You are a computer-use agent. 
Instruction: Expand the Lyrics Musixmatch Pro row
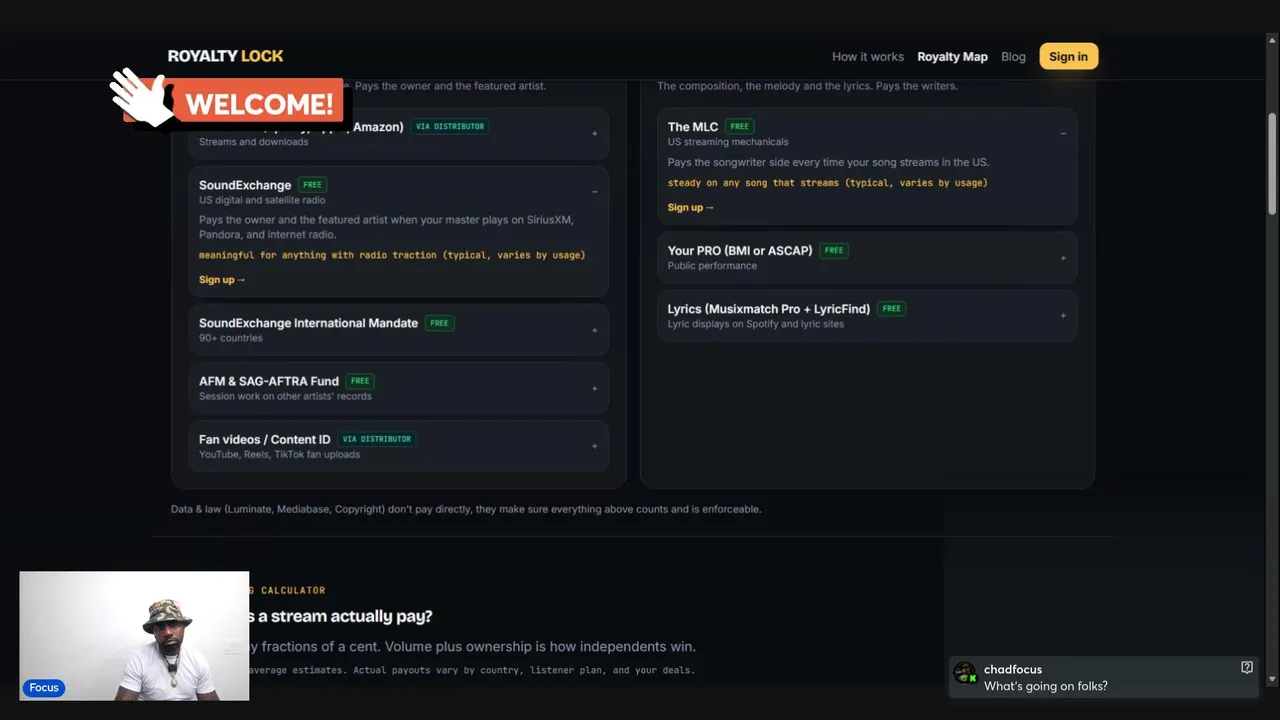click(x=867, y=315)
